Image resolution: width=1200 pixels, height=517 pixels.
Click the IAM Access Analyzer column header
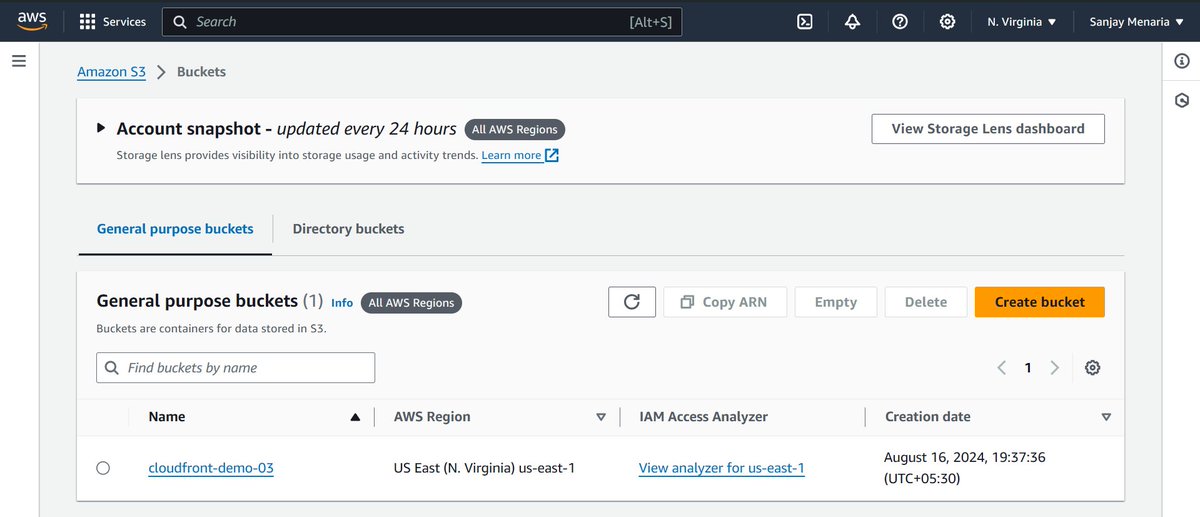(704, 417)
